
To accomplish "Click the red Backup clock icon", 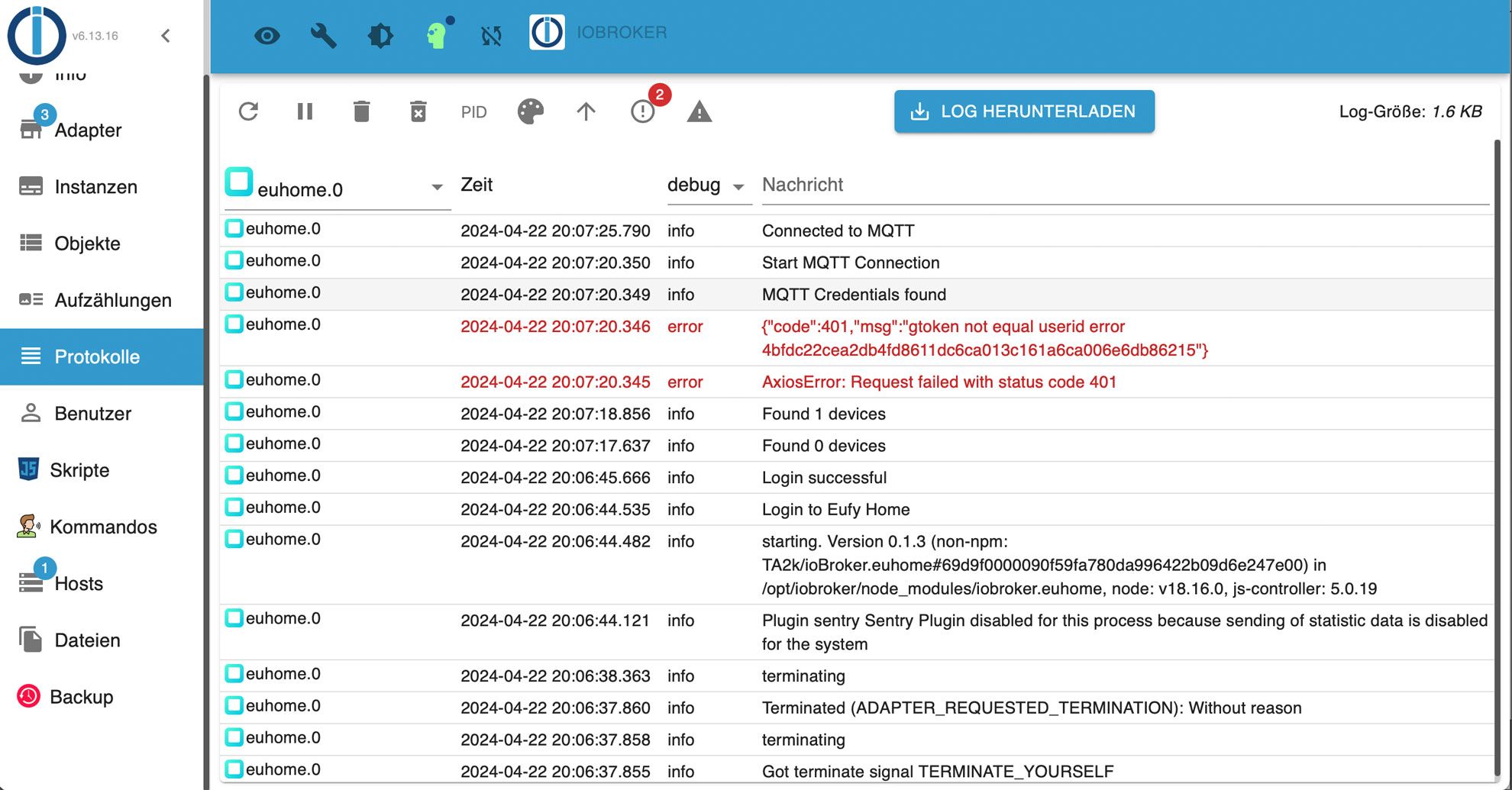I will [x=29, y=695].
